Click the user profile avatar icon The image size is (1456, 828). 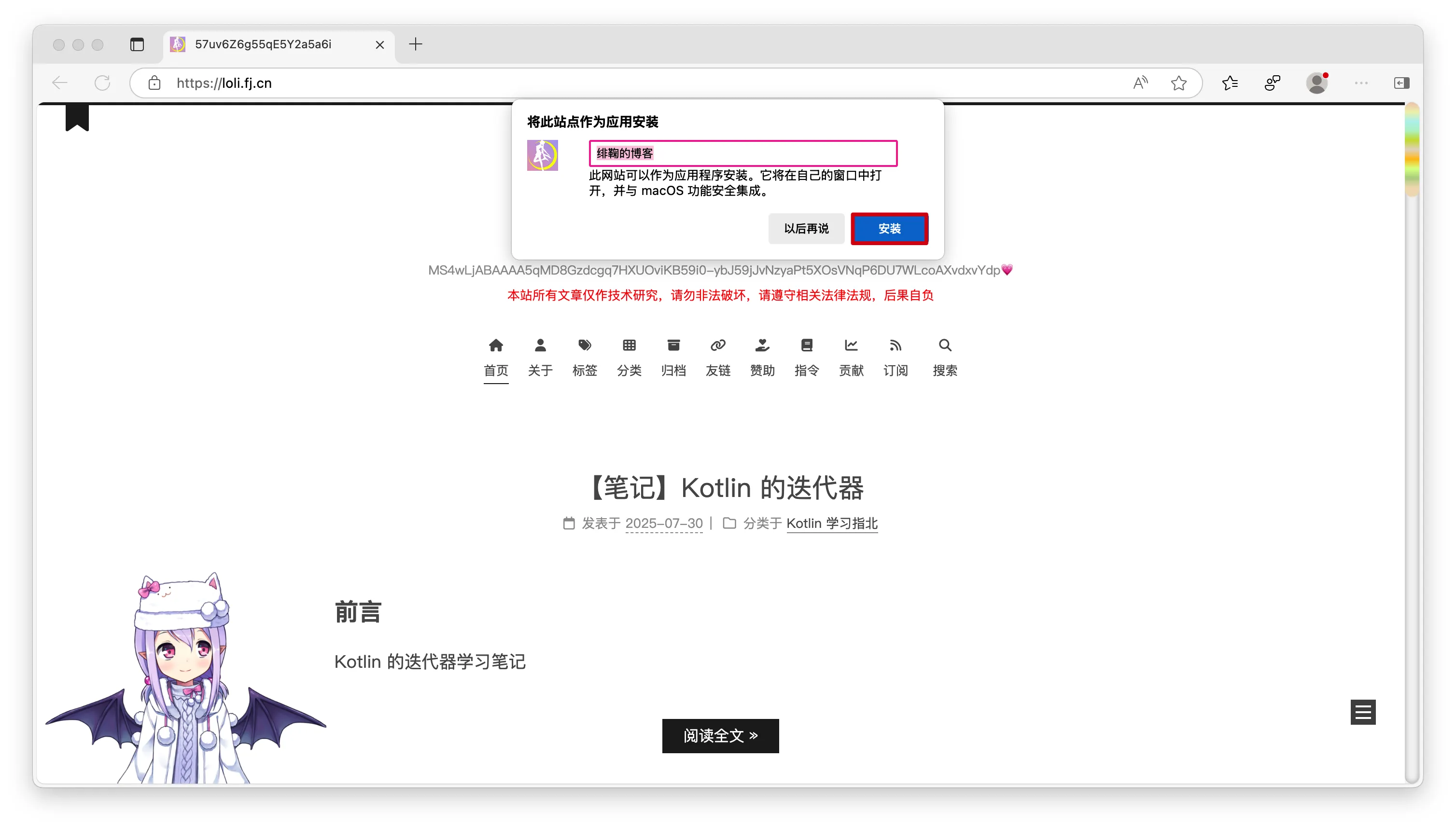[1316, 83]
